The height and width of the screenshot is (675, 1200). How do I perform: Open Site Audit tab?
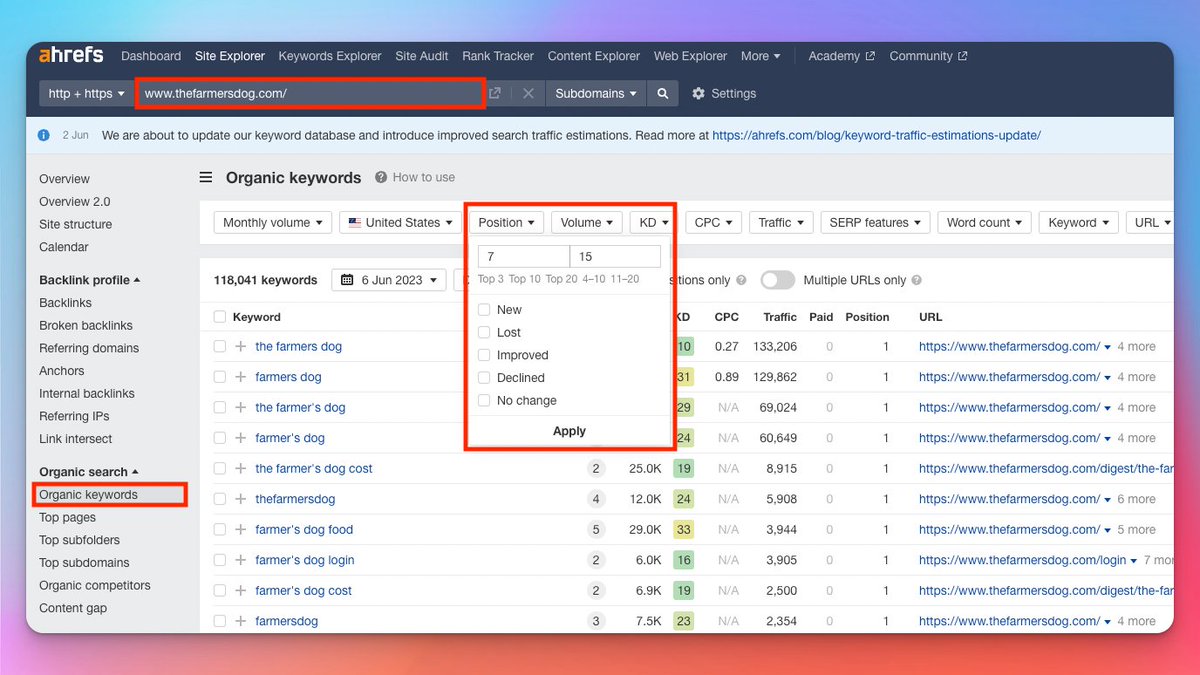[x=422, y=56]
